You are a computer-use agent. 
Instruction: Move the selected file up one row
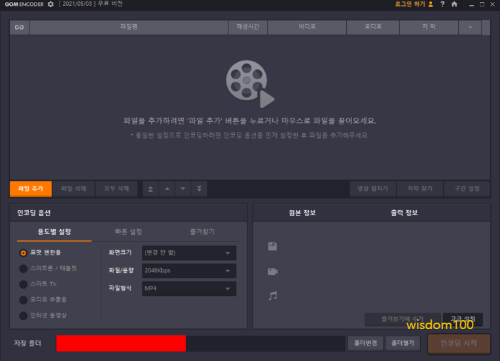(167, 189)
